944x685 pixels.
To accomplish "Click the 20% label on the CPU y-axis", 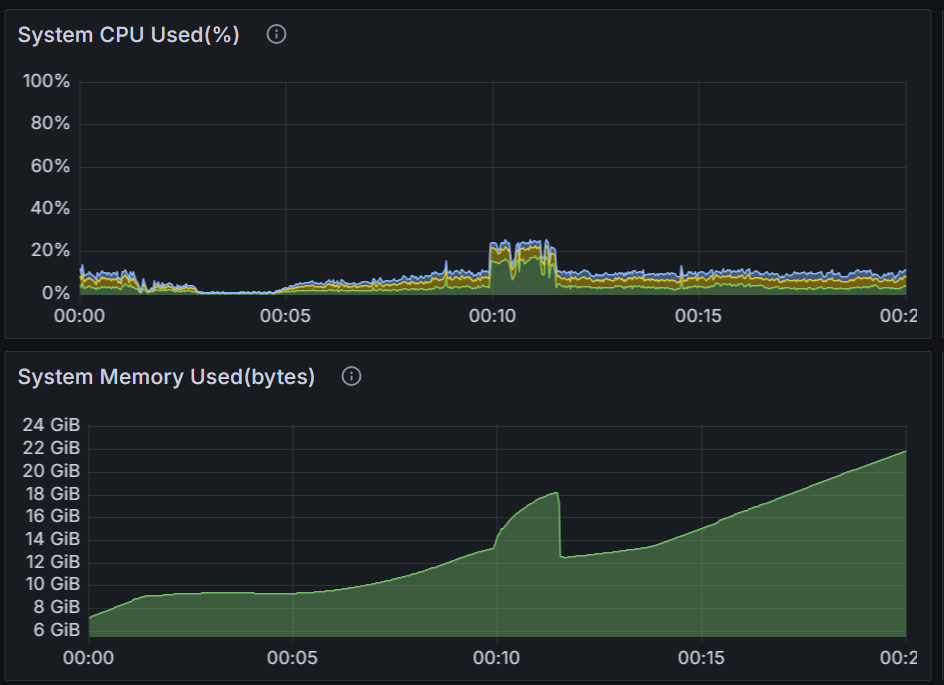I will click(50, 251).
